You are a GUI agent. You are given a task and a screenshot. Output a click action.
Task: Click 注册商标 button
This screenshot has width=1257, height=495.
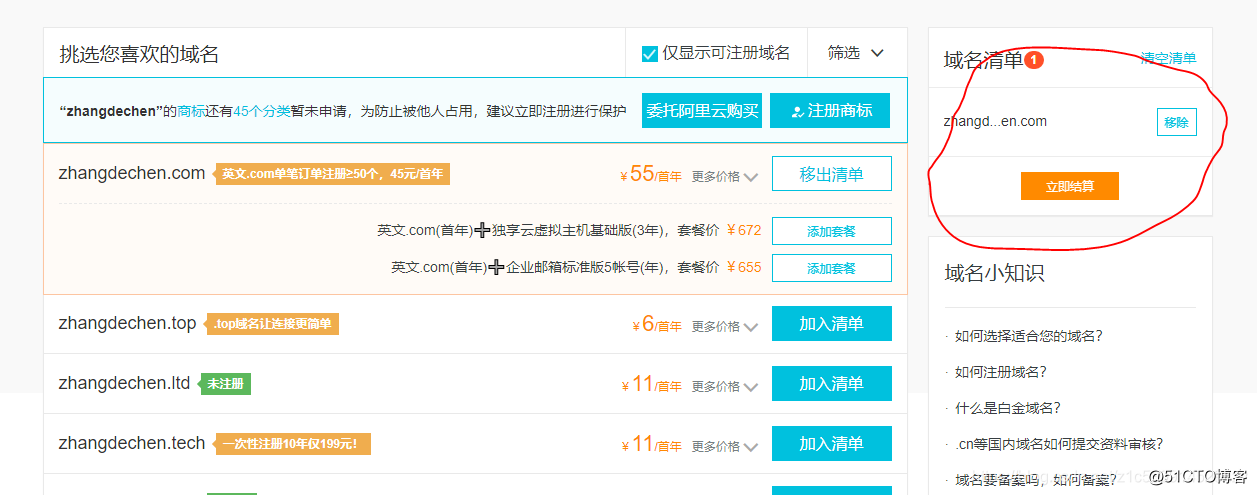[x=830, y=110]
